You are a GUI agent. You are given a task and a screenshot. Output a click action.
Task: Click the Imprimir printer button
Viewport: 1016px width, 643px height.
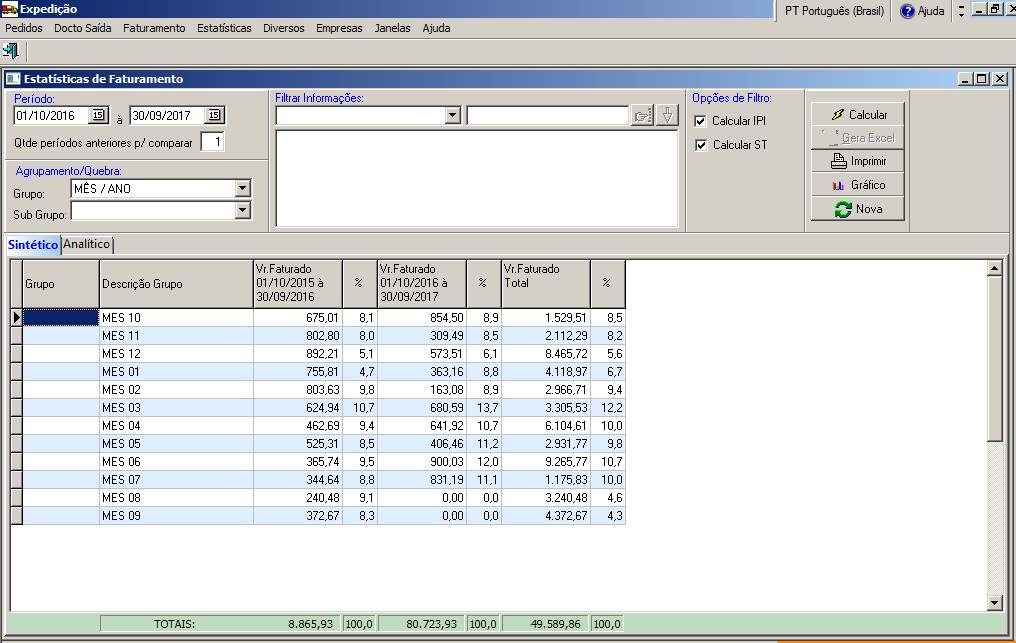click(858, 161)
